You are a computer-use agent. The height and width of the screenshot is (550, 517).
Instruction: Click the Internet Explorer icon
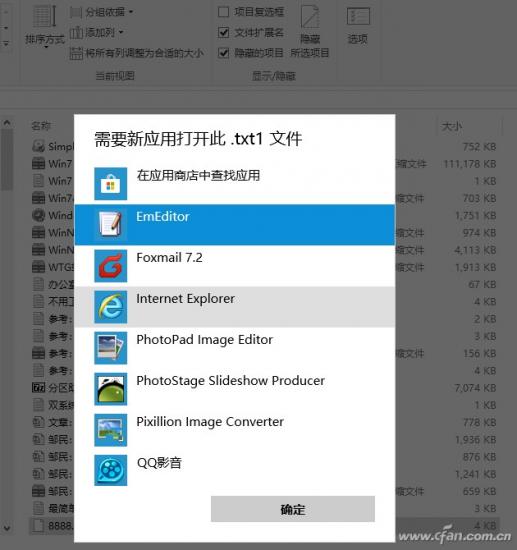click(x=110, y=307)
